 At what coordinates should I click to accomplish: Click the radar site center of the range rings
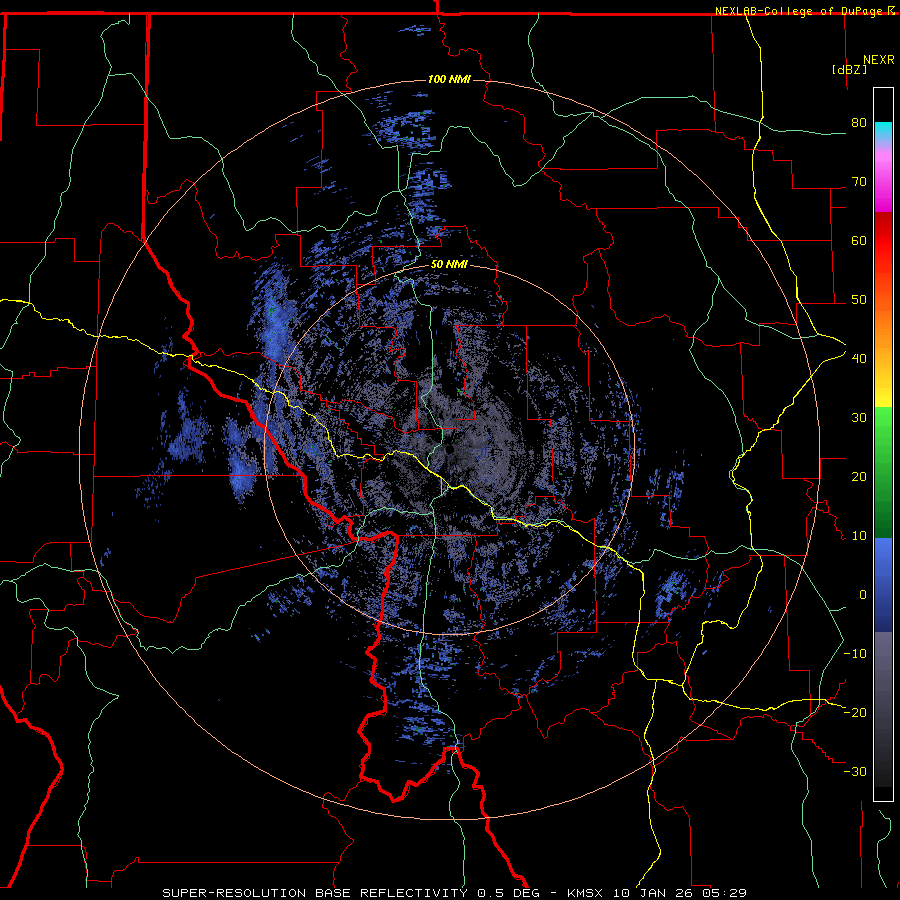pos(449,449)
